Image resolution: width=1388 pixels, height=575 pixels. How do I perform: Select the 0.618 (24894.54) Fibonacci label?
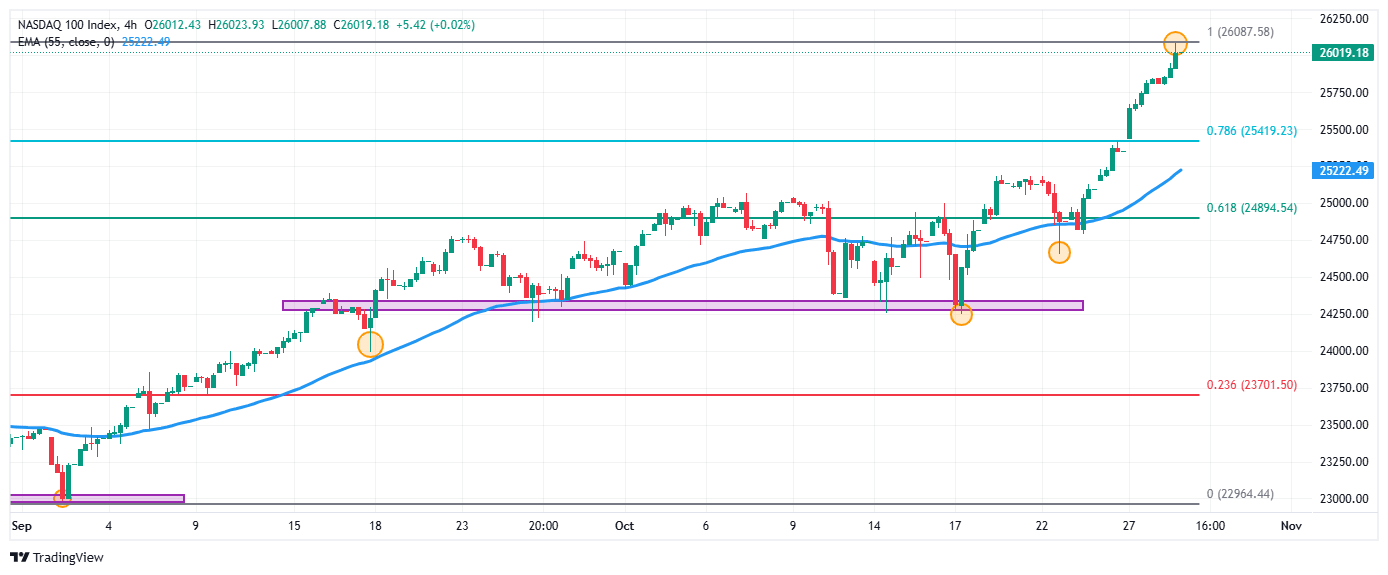click(x=1251, y=208)
